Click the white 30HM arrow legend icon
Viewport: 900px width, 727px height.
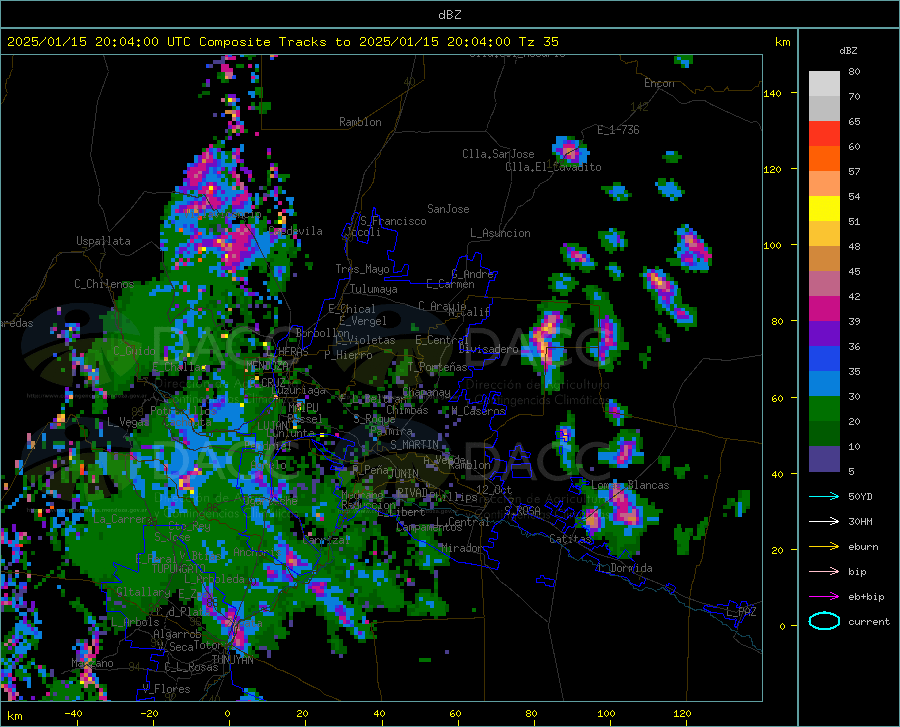(x=824, y=522)
